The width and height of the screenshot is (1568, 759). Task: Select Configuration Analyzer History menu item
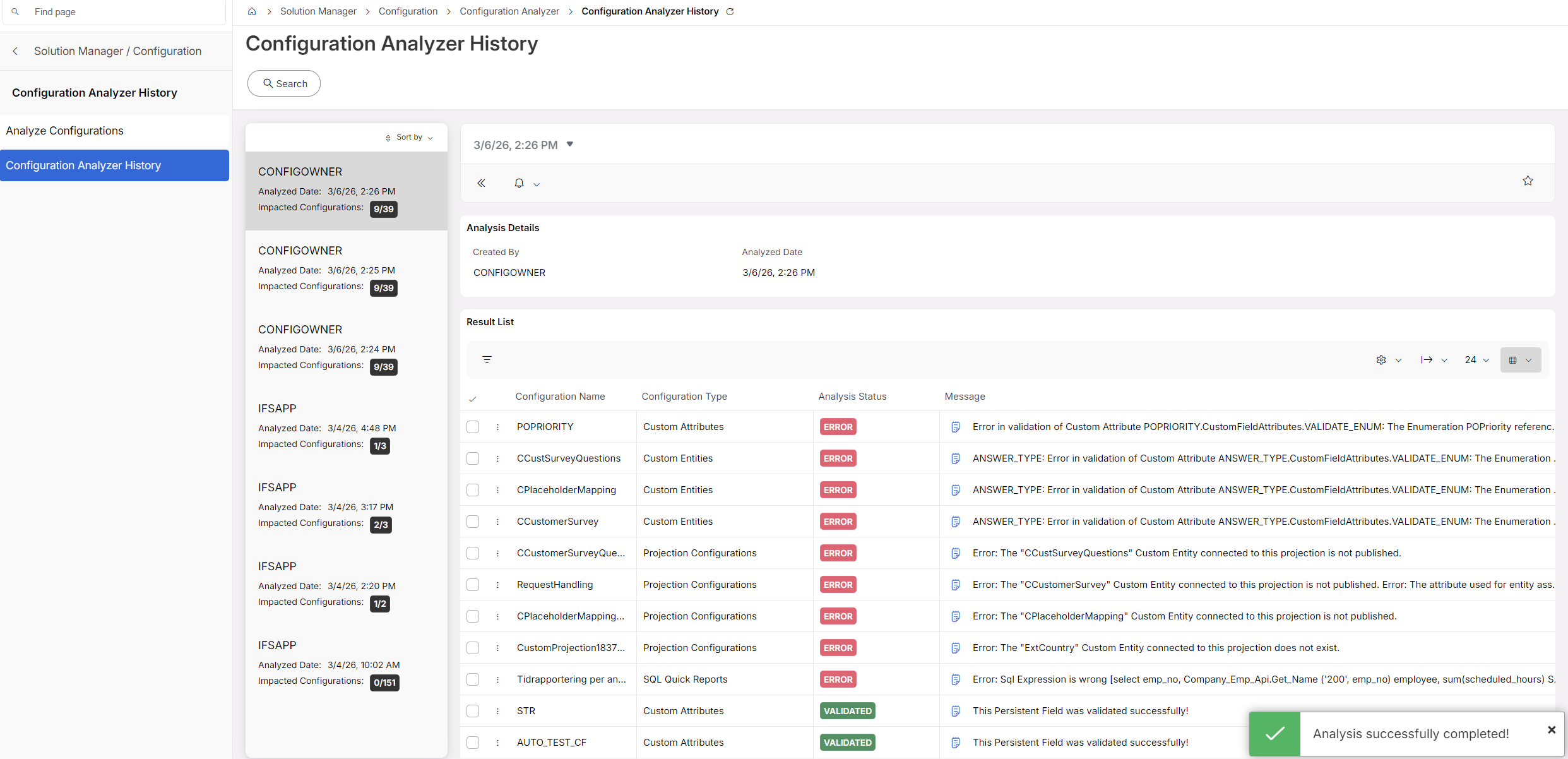tap(114, 165)
